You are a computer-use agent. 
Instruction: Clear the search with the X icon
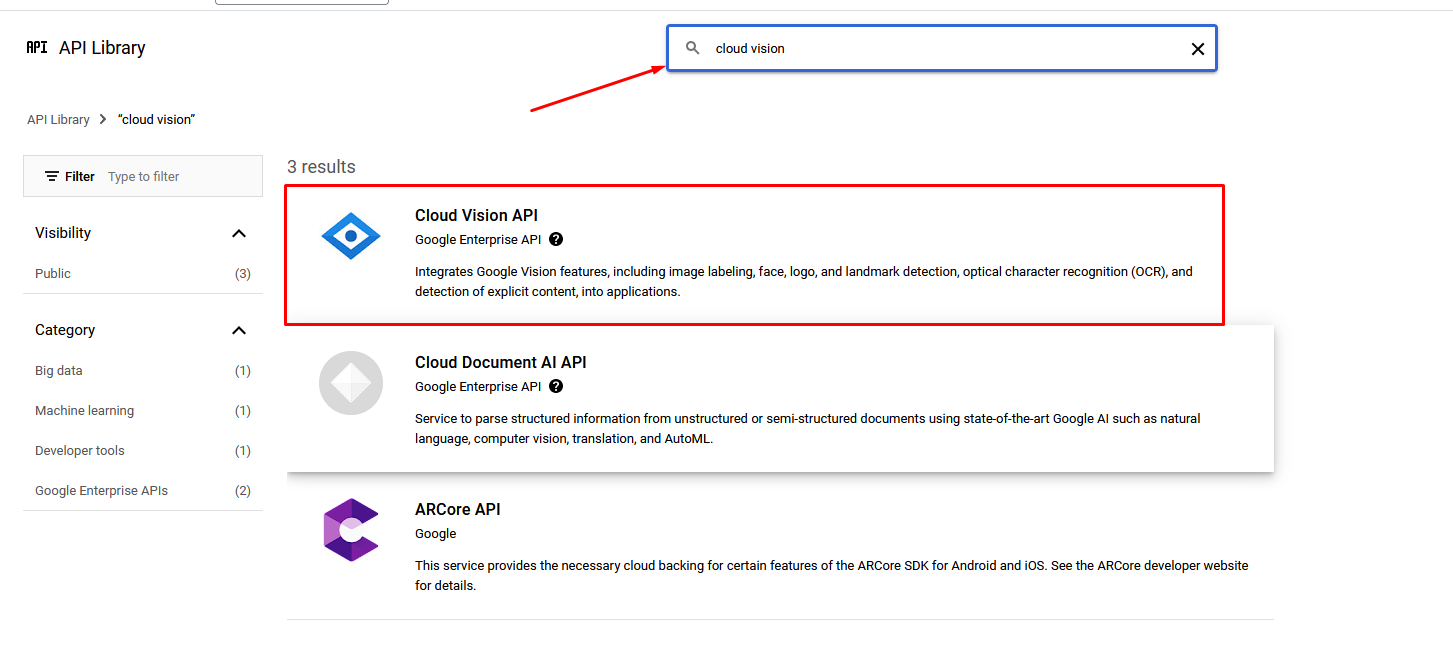(1197, 49)
